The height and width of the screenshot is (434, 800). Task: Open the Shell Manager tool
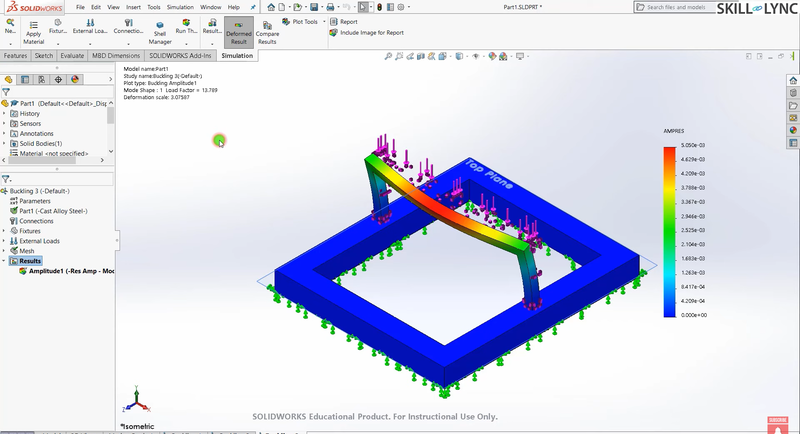tap(159, 32)
